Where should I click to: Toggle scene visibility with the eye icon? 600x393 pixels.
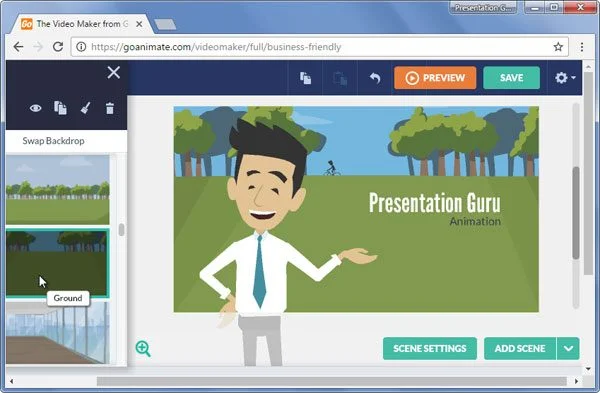(x=36, y=108)
